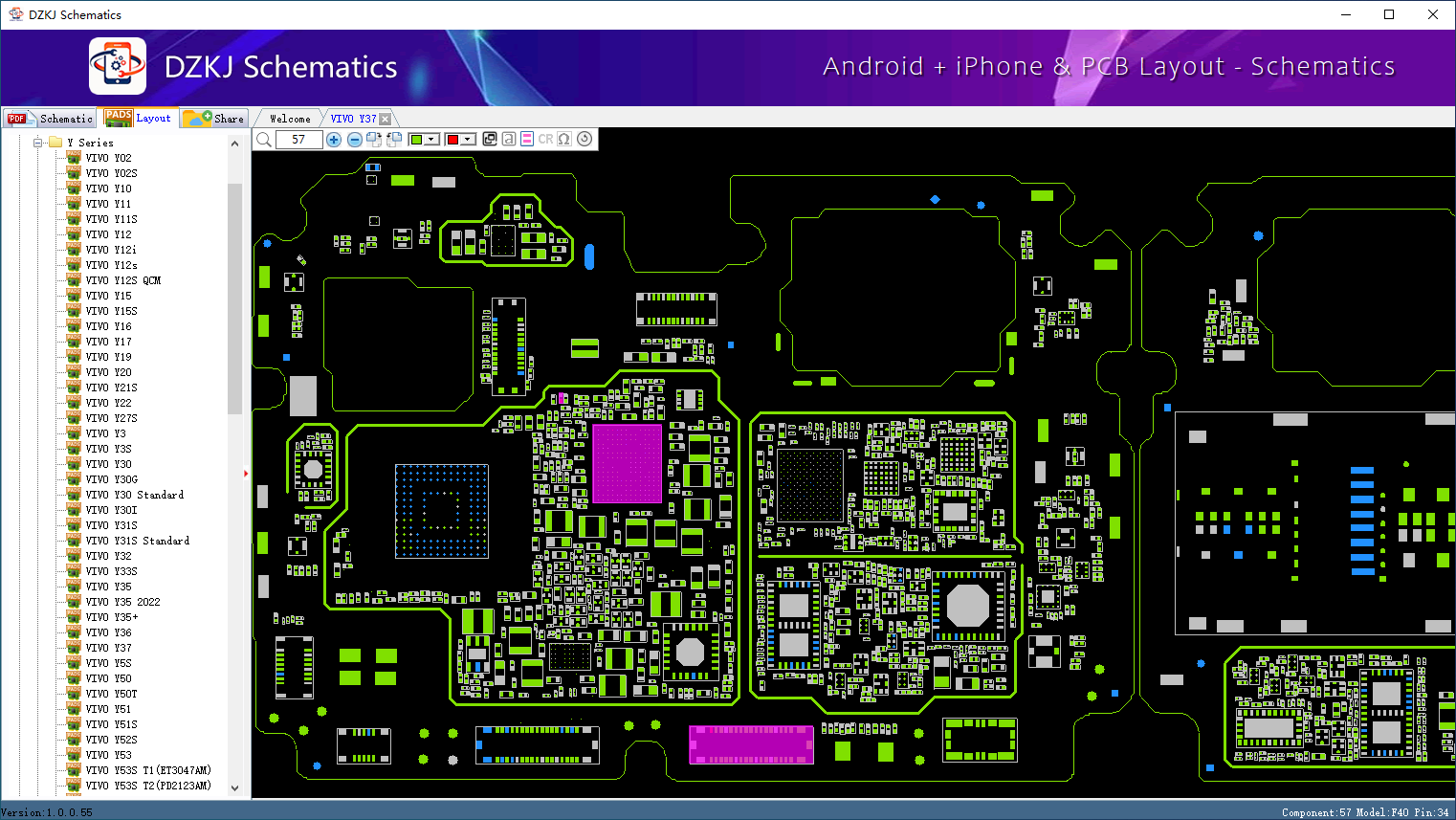Click the PADS icon beside VIVO Y5S
Image resolution: width=1456 pixels, height=820 pixels.
pos(74,662)
